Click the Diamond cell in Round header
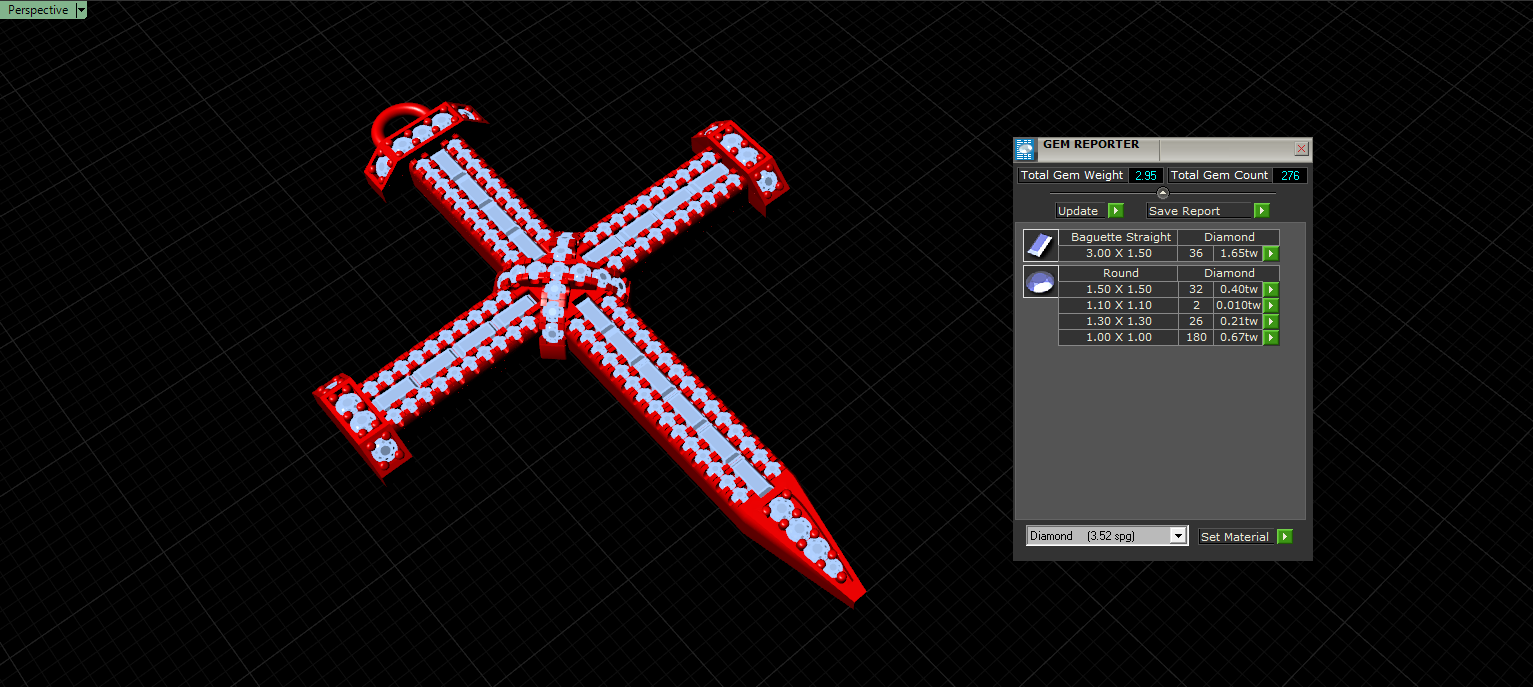1533x687 pixels. coord(1229,273)
